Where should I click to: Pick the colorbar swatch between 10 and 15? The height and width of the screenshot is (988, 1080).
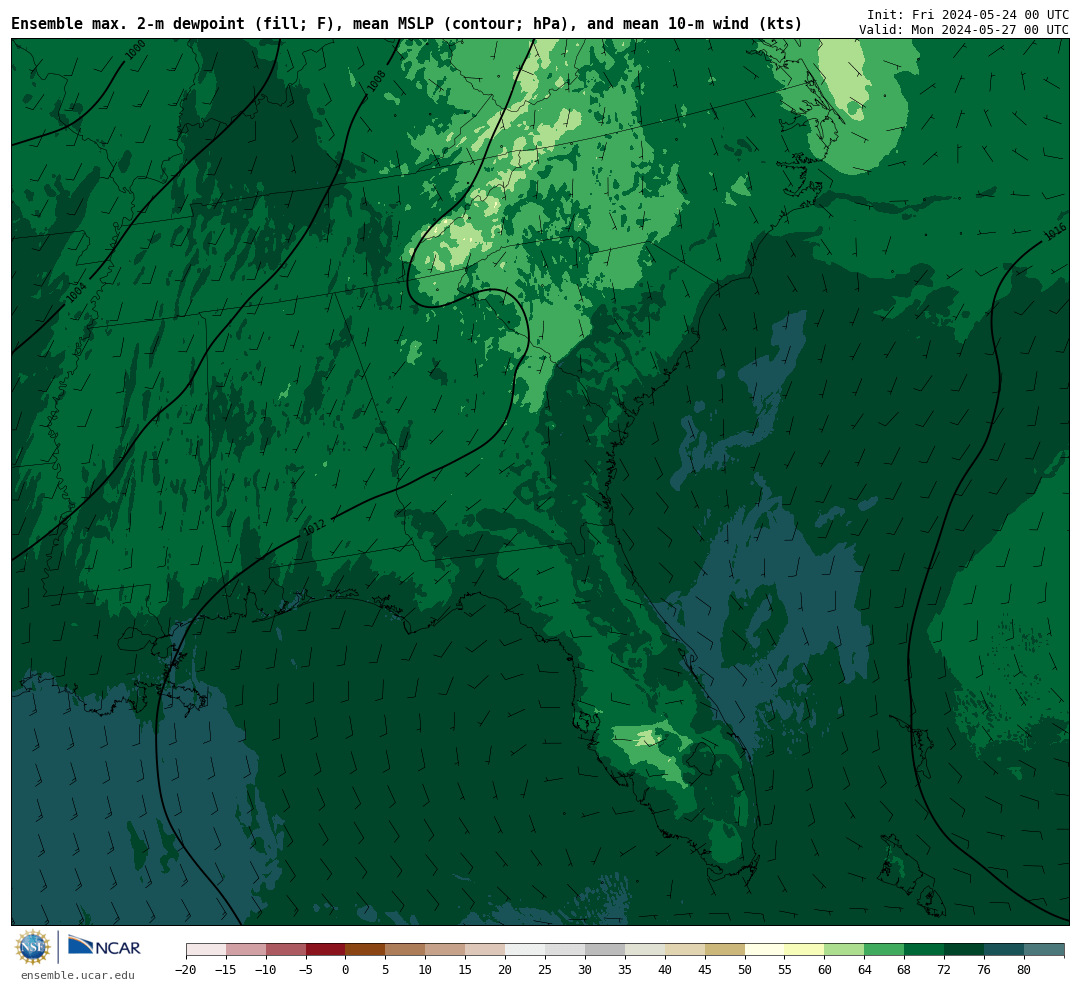point(446,950)
